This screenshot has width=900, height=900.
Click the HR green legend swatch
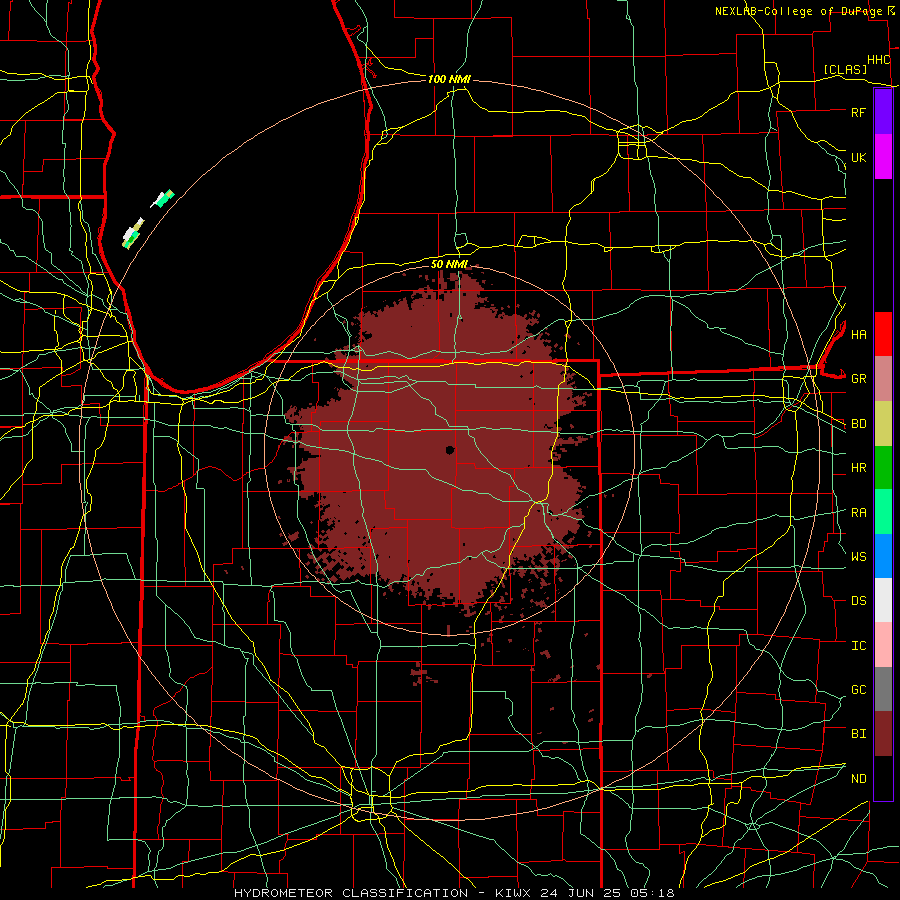(883, 468)
